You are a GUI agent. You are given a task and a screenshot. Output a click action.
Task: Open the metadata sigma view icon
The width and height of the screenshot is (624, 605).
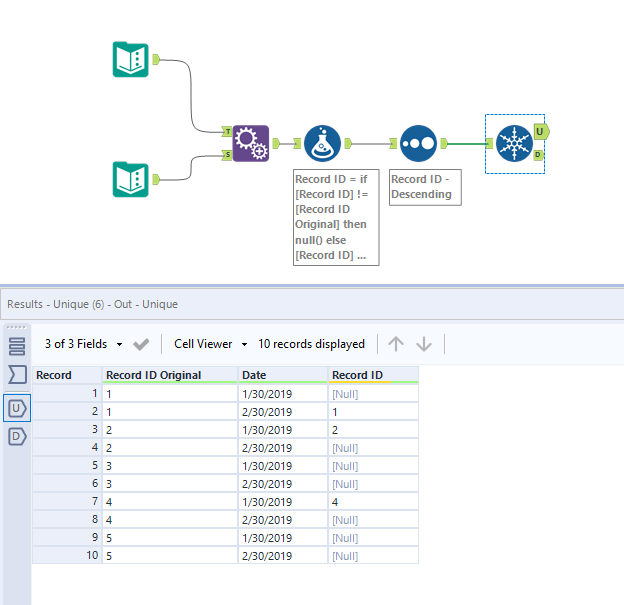pos(17,375)
